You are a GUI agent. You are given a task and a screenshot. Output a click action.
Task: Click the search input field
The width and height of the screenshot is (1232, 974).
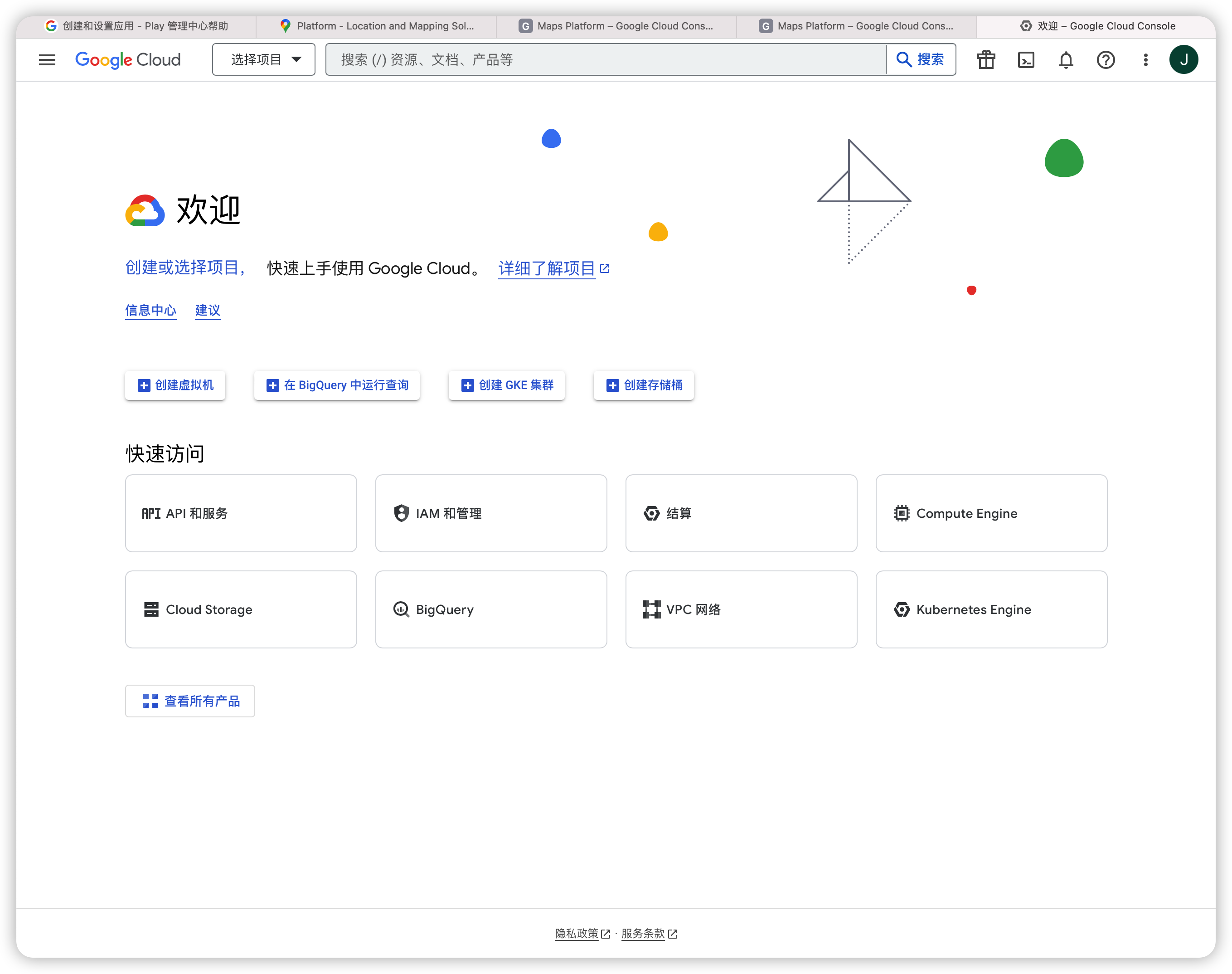[x=606, y=59]
